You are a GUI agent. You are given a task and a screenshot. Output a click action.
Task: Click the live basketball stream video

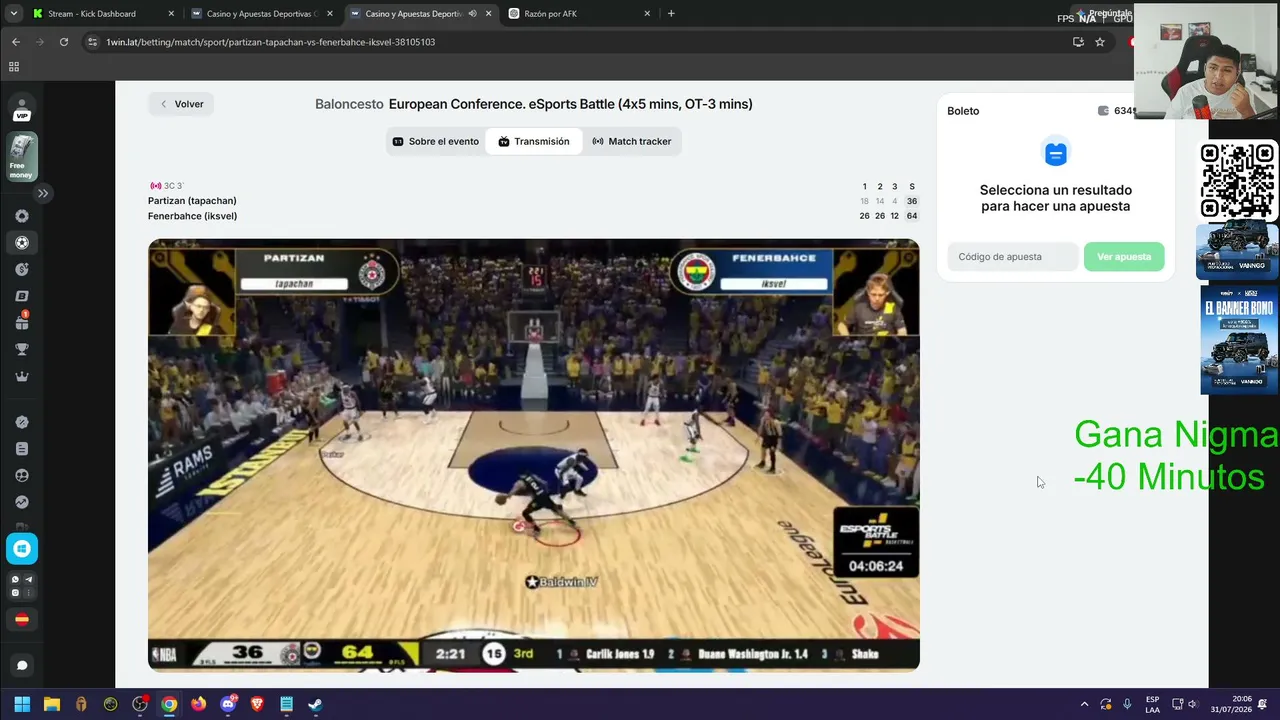(534, 455)
